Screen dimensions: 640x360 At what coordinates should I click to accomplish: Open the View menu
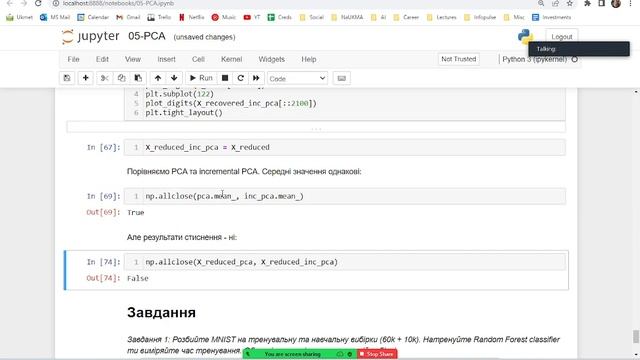(x=133, y=59)
